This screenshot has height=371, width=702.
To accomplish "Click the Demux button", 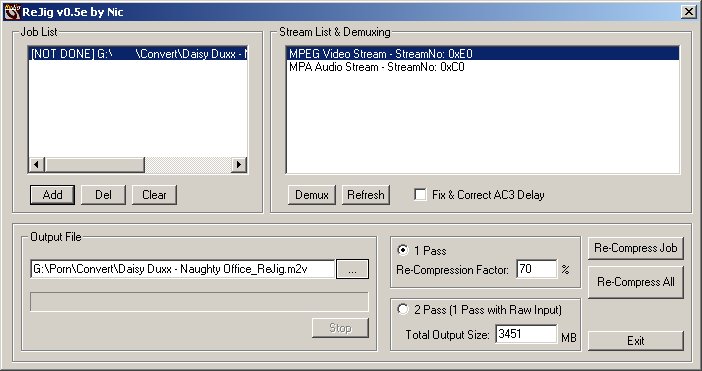I will pos(312,195).
